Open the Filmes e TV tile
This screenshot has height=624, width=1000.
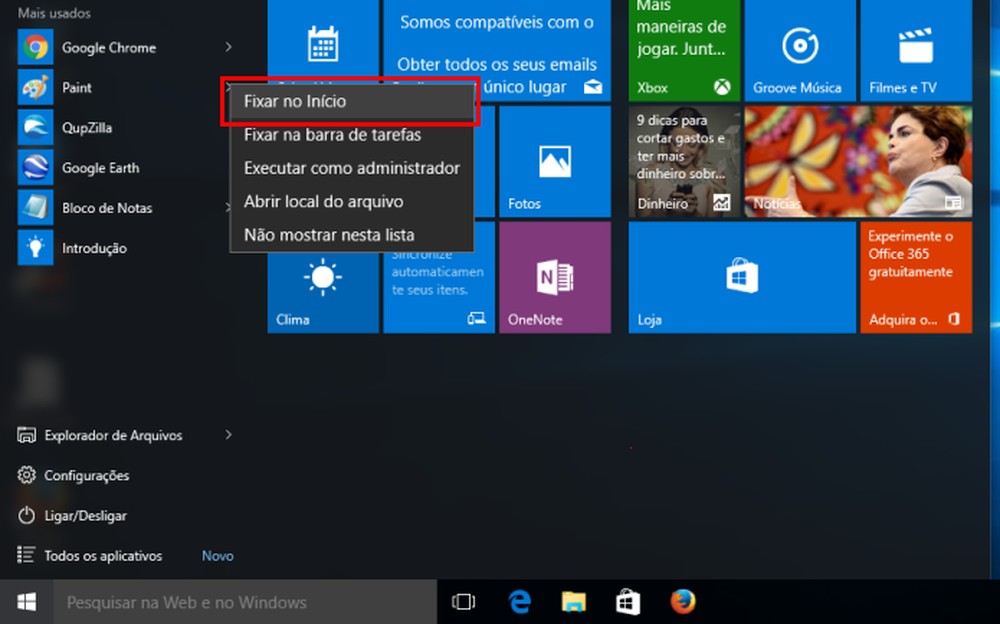pos(916,50)
